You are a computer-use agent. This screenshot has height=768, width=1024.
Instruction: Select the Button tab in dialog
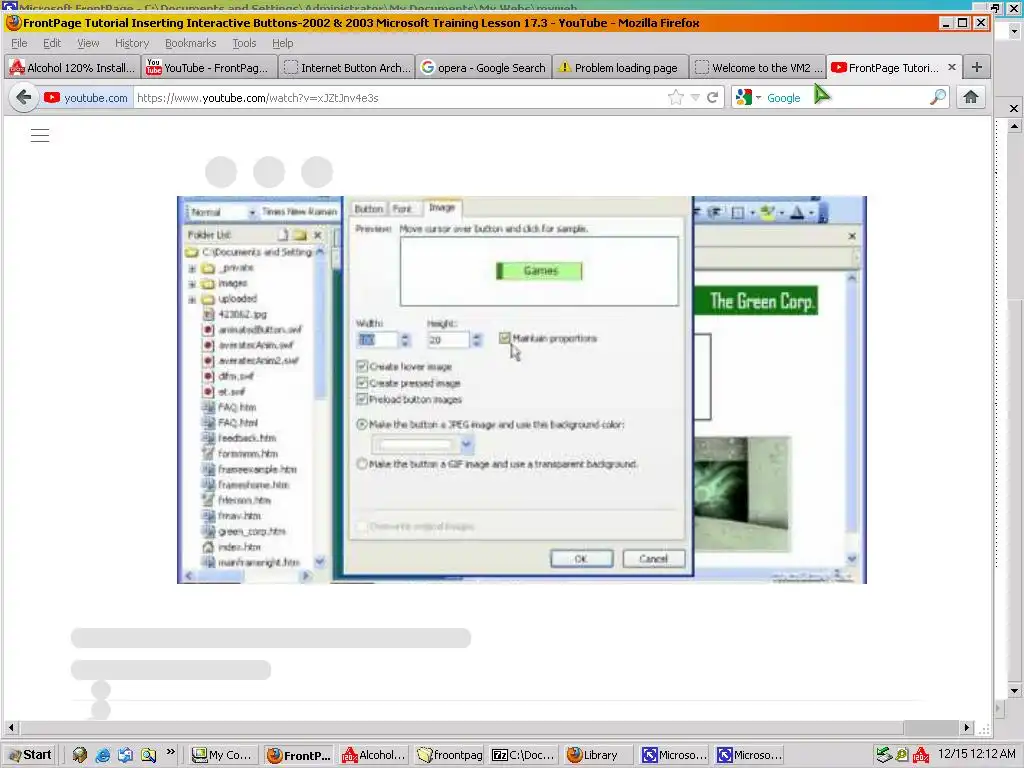tap(368, 209)
